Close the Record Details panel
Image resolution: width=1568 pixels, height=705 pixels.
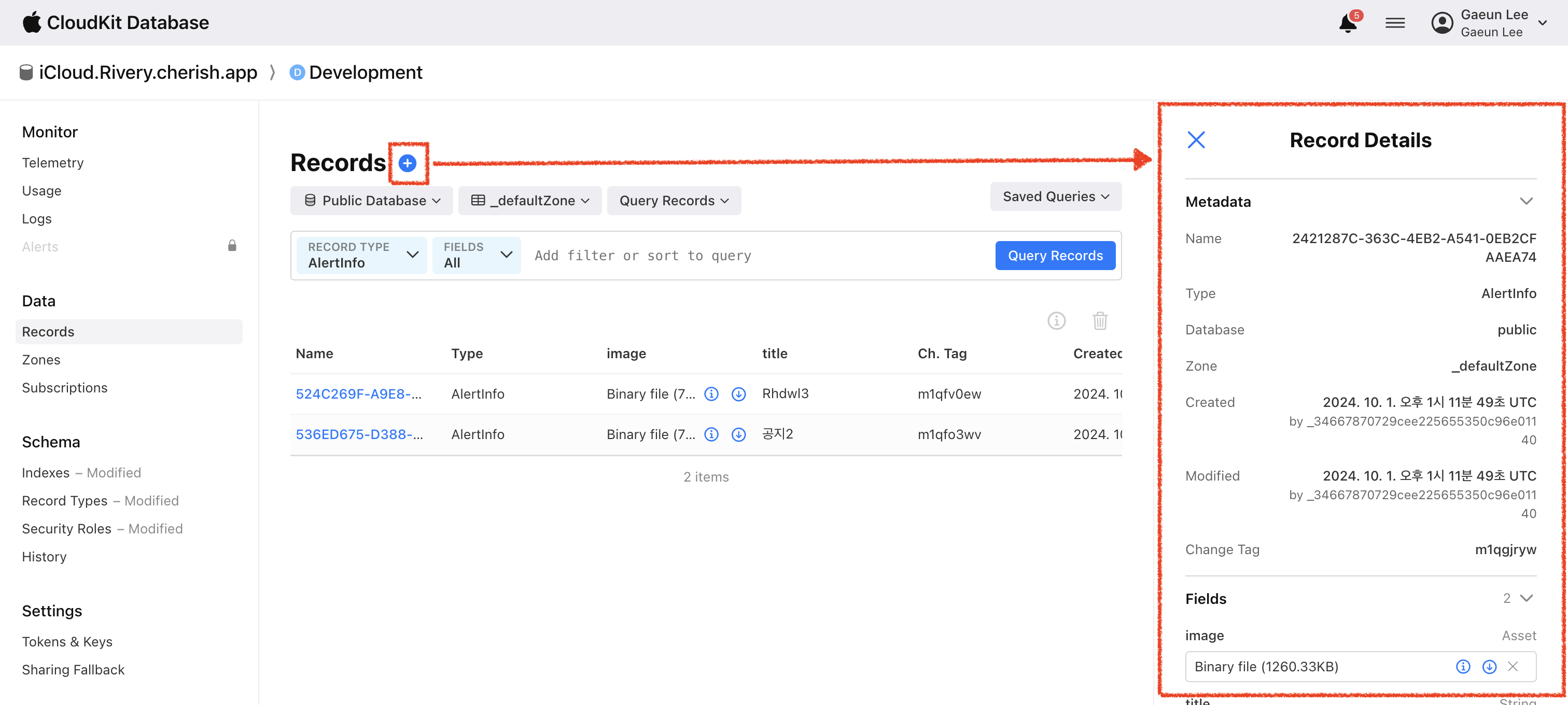click(1196, 140)
